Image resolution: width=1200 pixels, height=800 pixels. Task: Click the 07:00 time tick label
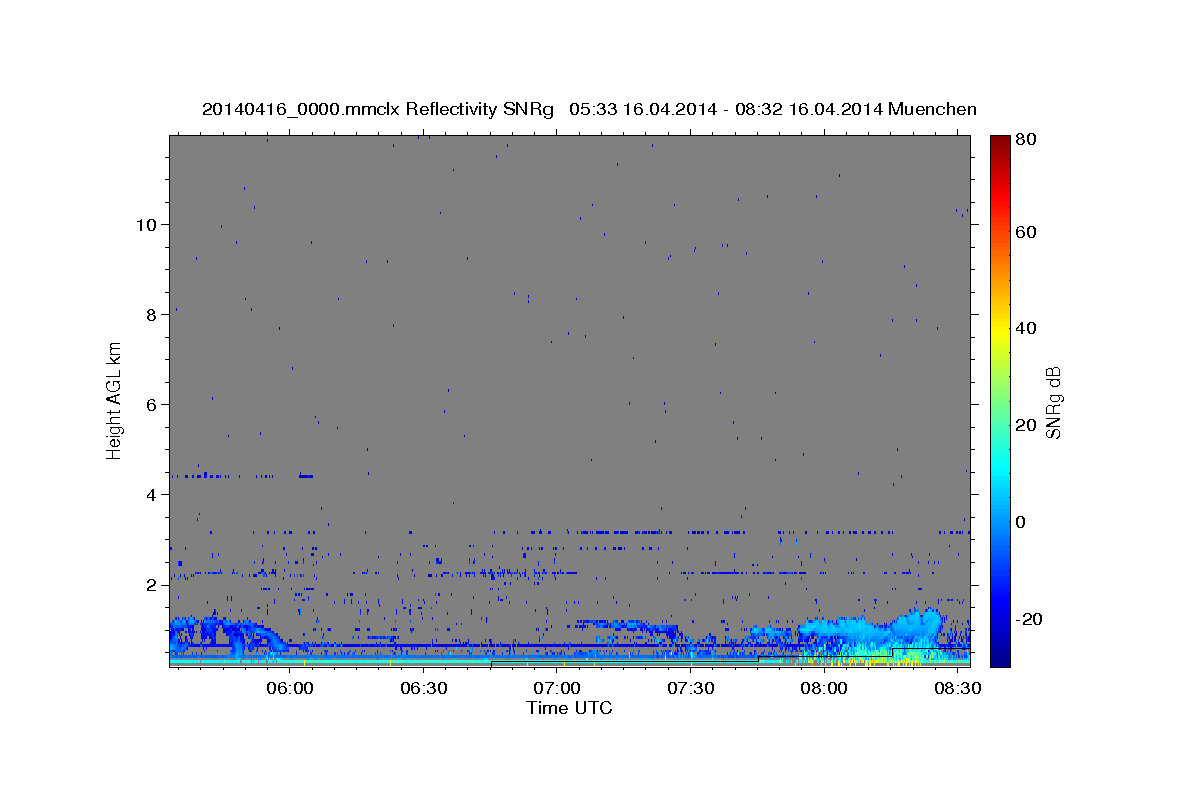pos(557,689)
